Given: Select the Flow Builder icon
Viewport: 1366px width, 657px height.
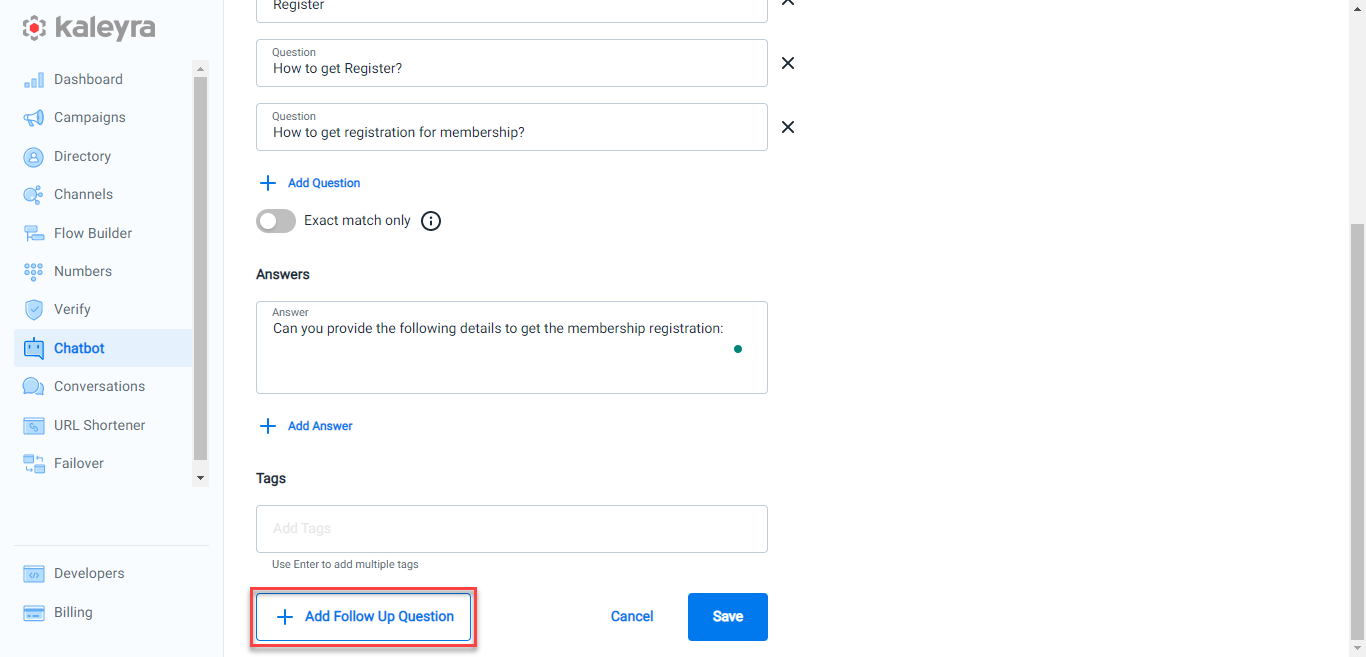Looking at the screenshot, I should pos(33,233).
